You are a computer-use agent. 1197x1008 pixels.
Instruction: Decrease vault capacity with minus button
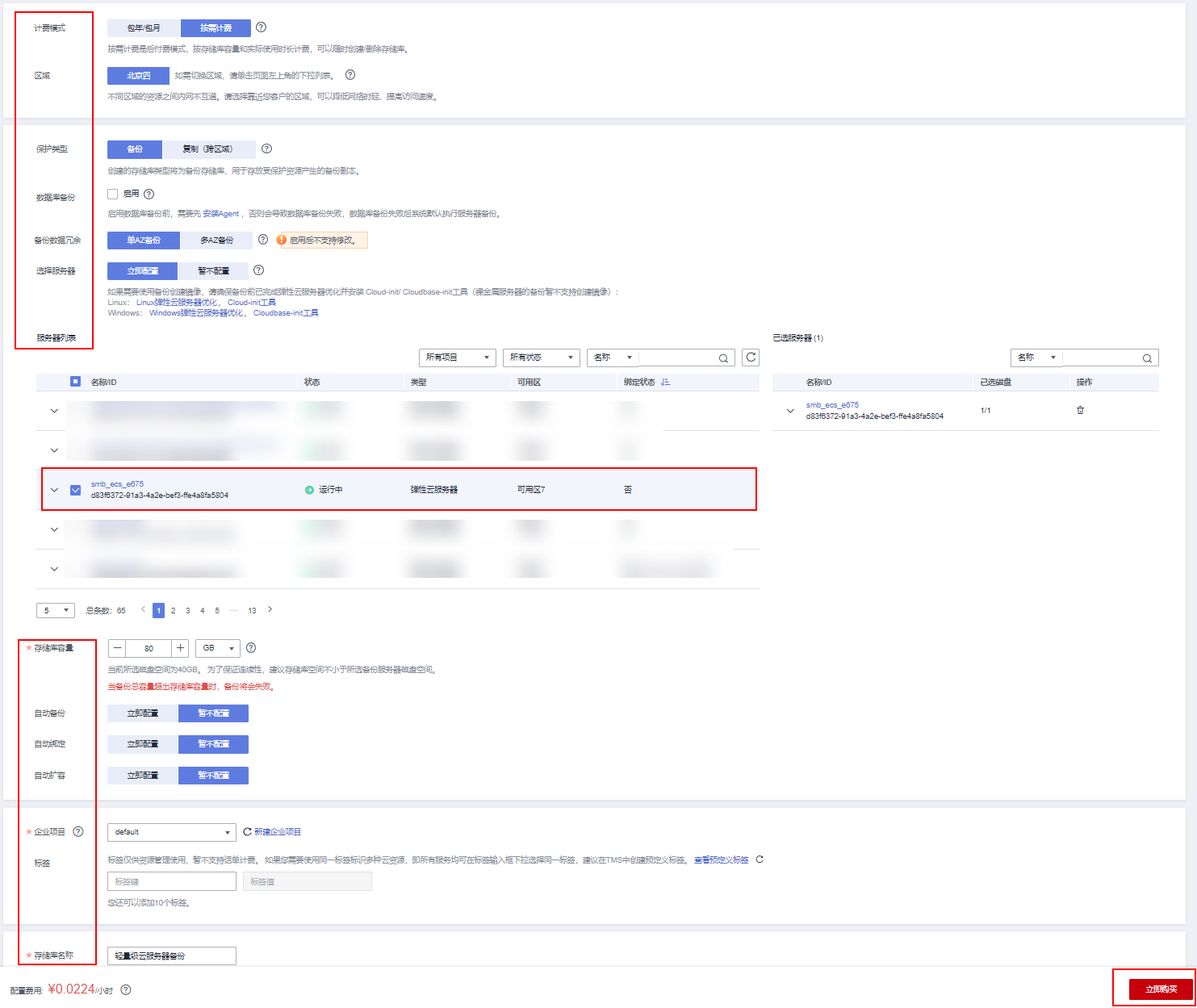[118, 648]
